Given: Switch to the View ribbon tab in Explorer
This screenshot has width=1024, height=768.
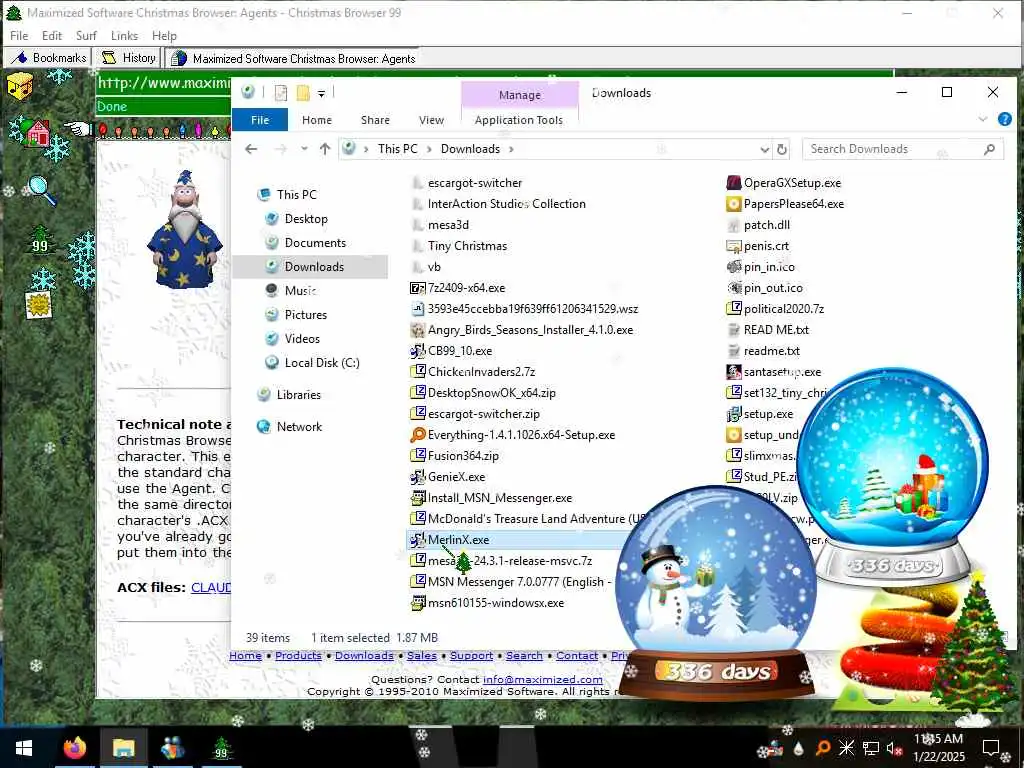Looking at the screenshot, I should (431, 120).
